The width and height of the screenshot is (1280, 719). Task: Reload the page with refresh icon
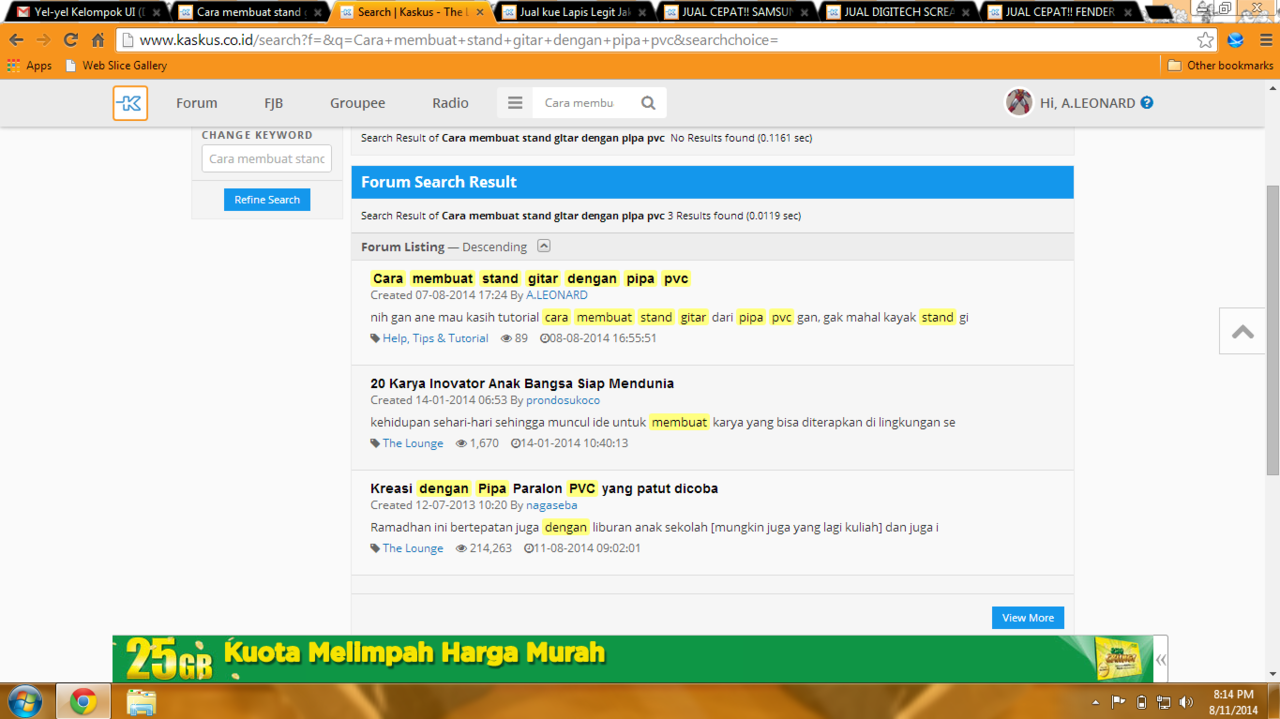coord(70,40)
